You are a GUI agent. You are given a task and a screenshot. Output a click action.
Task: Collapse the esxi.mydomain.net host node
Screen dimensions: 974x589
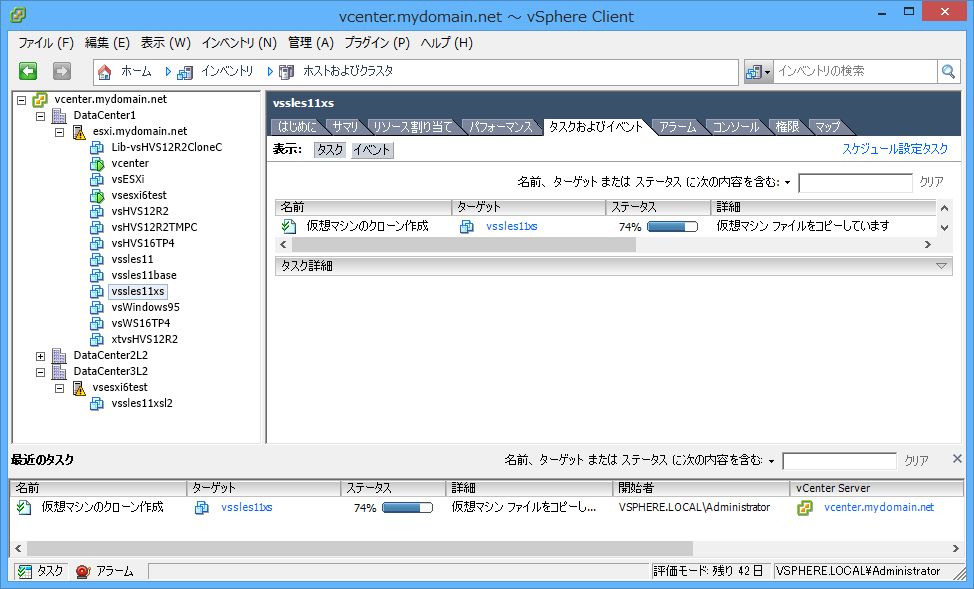click(x=60, y=132)
